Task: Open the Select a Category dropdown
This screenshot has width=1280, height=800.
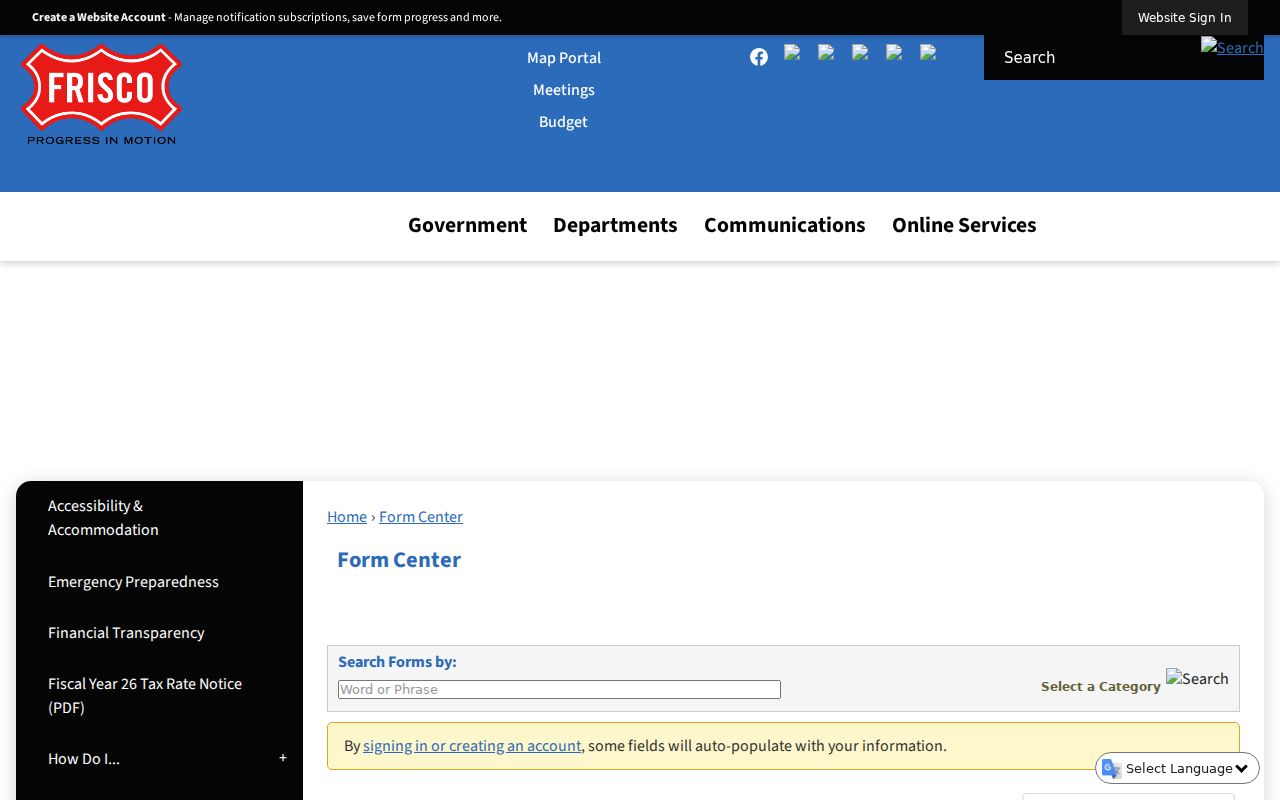Action: pos(1100,686)
